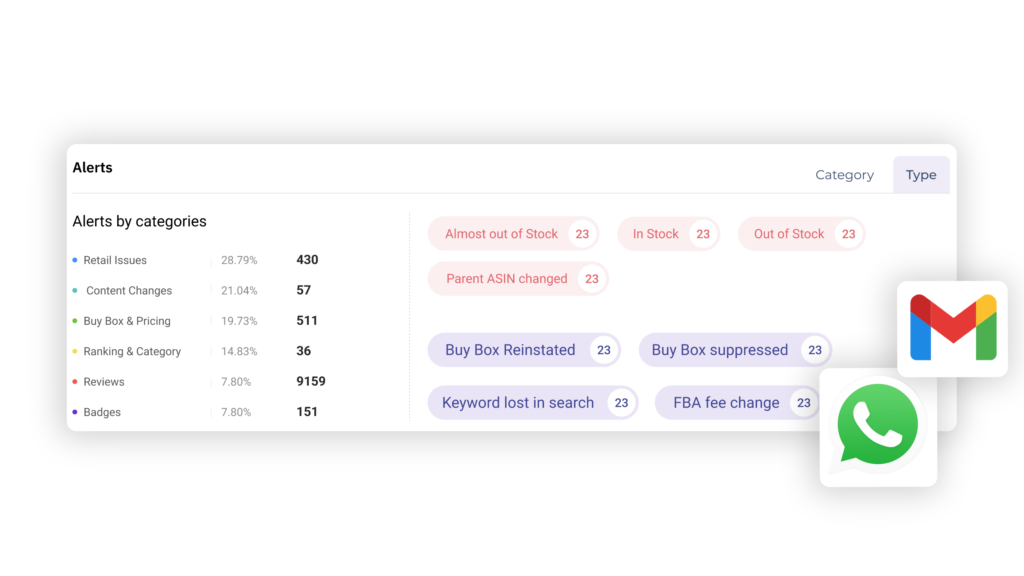Select the Badges category

102,412
